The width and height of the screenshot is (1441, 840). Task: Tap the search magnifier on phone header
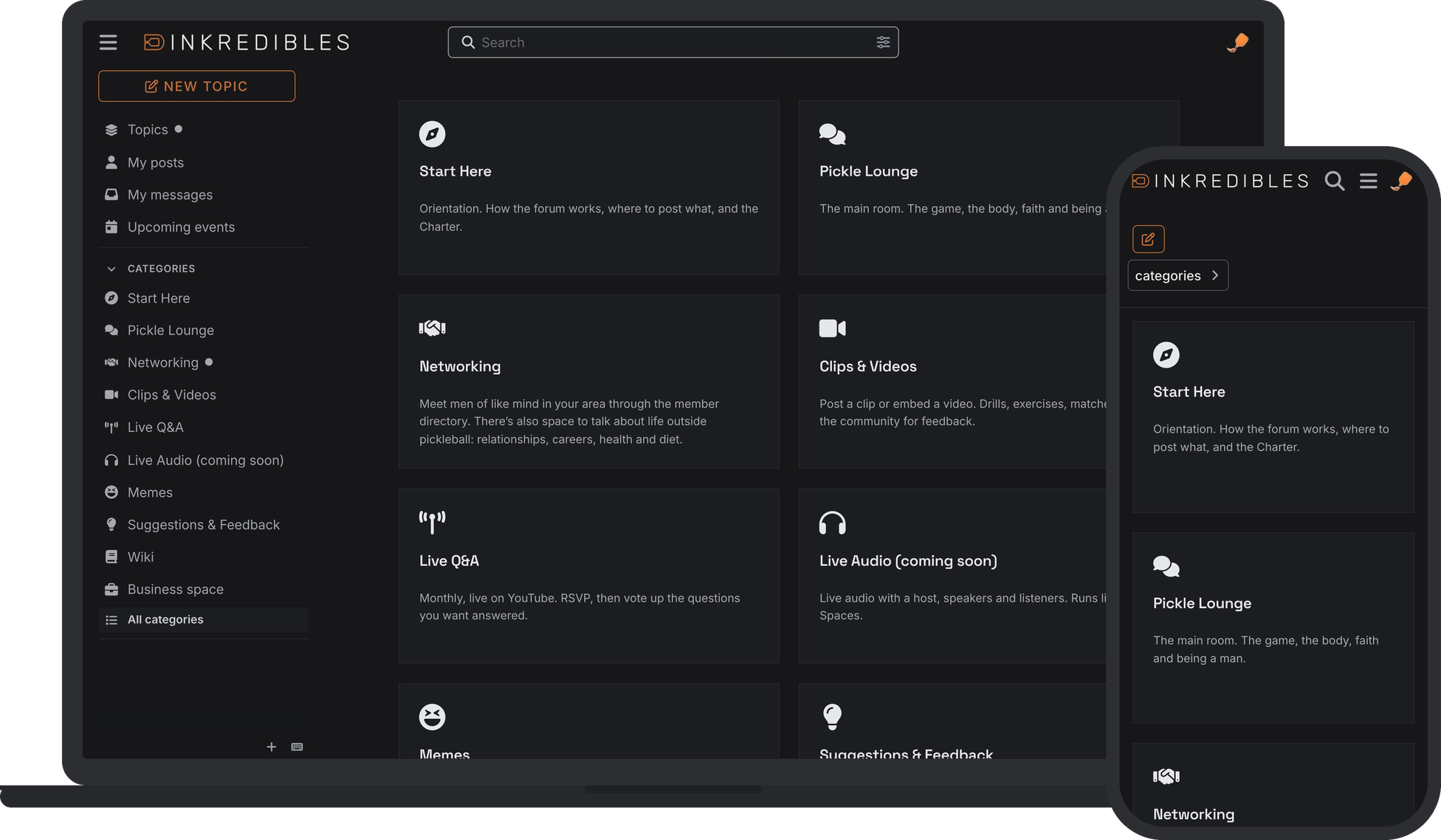(x=1334, y=181)
